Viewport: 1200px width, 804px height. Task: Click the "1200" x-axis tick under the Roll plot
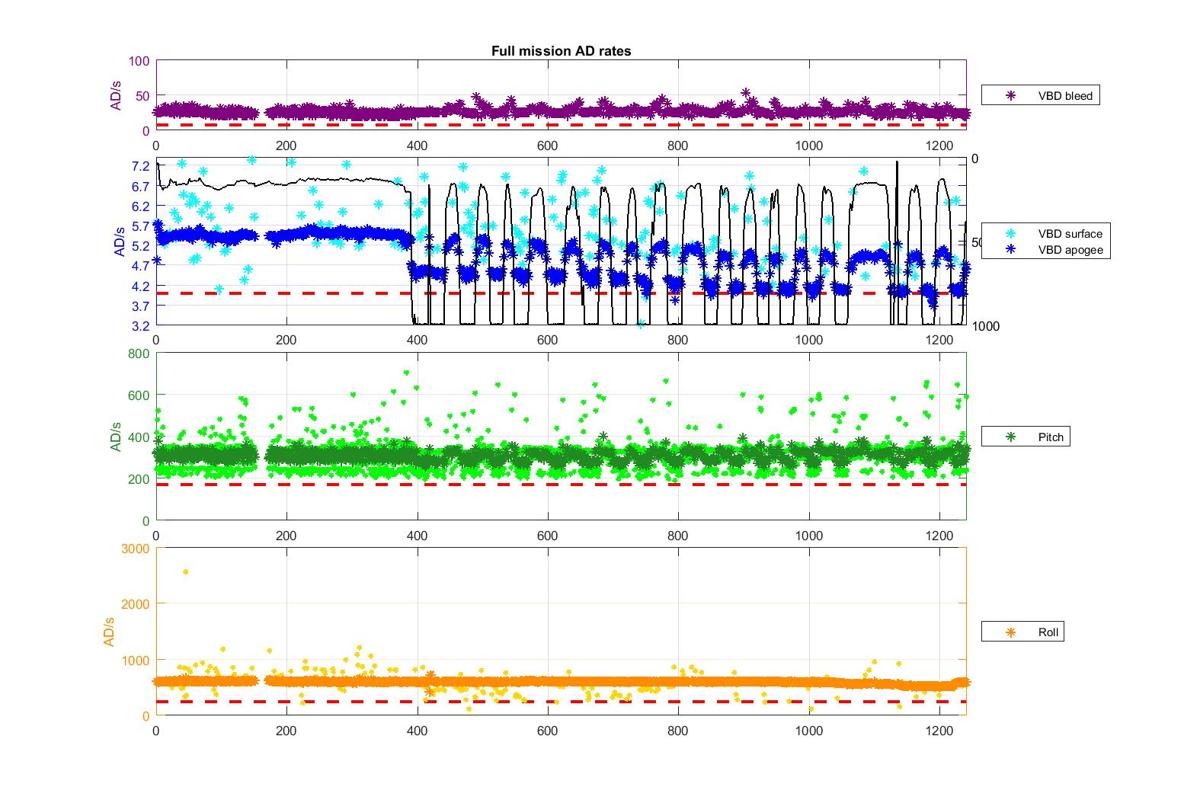940,731
